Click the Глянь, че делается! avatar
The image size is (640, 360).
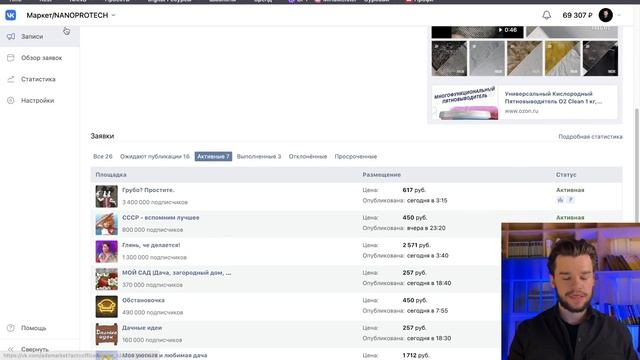[107, 251]
